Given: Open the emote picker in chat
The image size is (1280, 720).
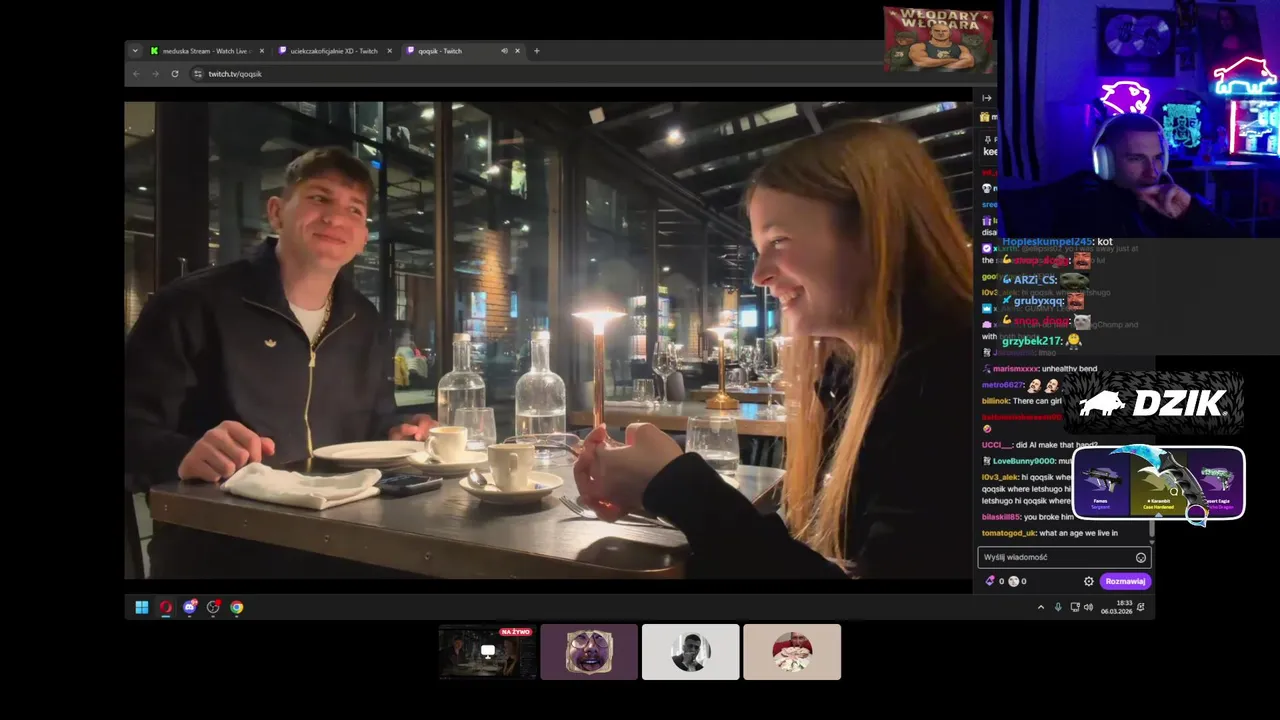Looking at the screenshot, I should pyautogui.click(x=1141, y=557).
